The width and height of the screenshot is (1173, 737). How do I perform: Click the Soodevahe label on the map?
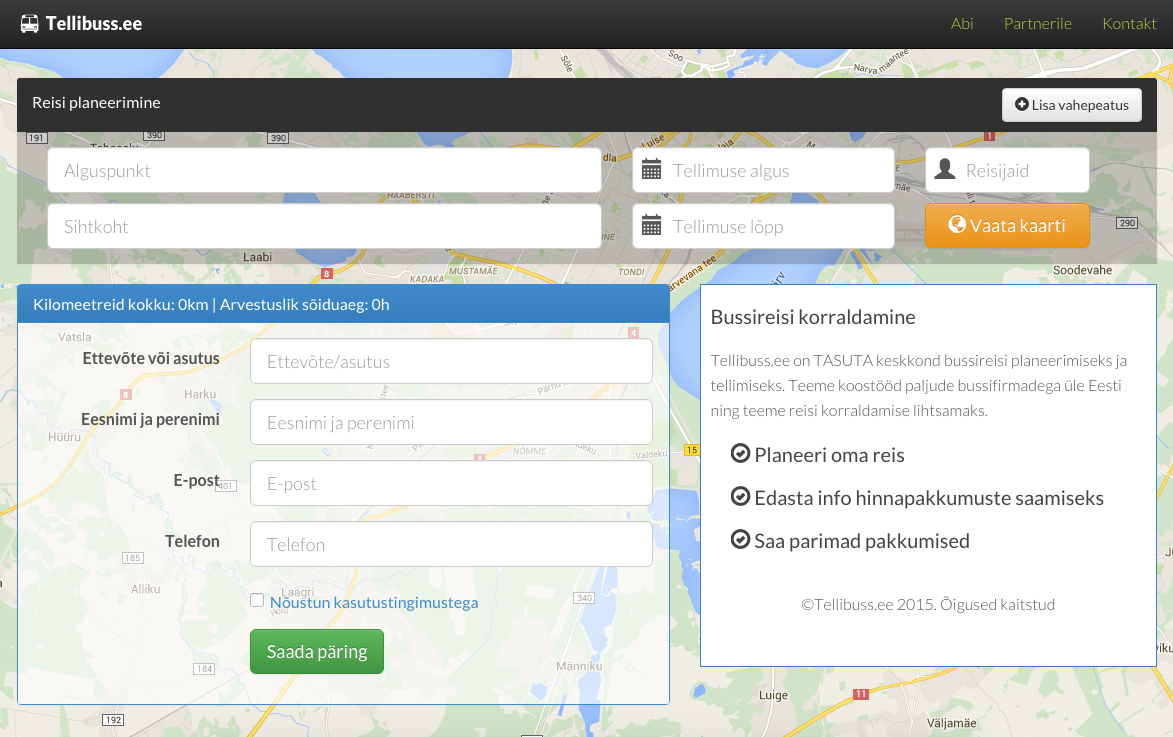tap(1082, 270)
